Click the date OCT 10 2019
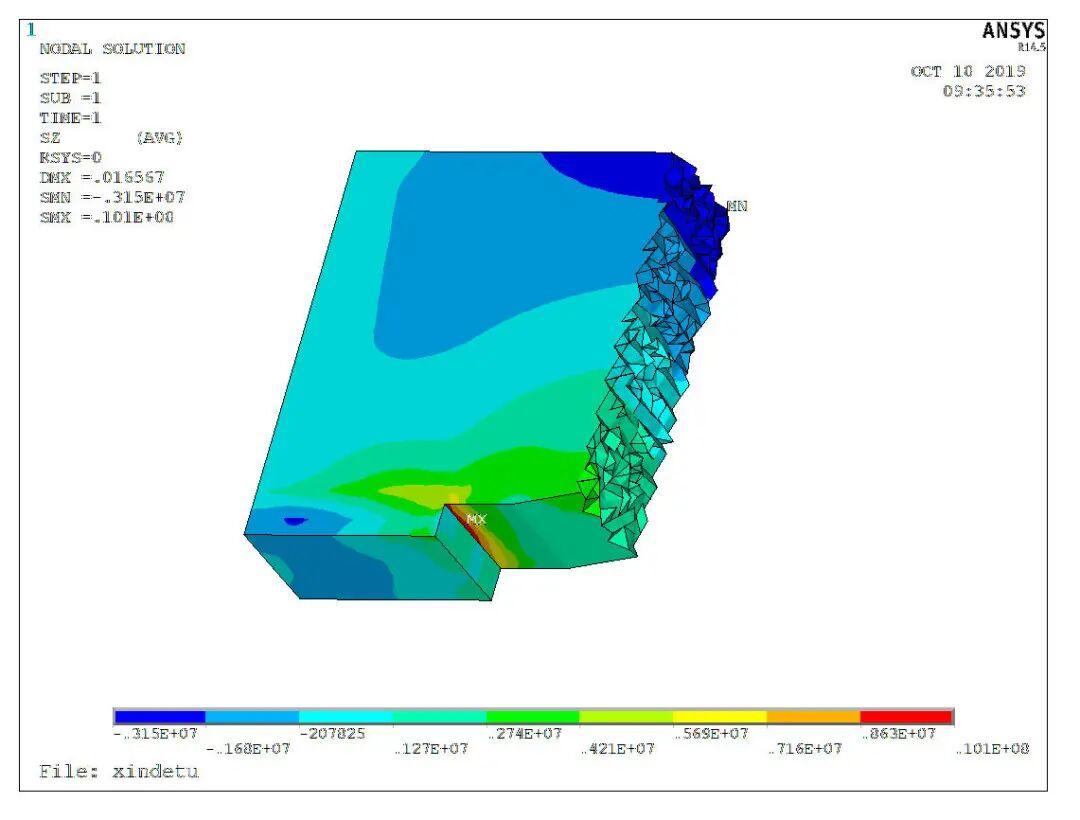 click(x=968, y=72)
